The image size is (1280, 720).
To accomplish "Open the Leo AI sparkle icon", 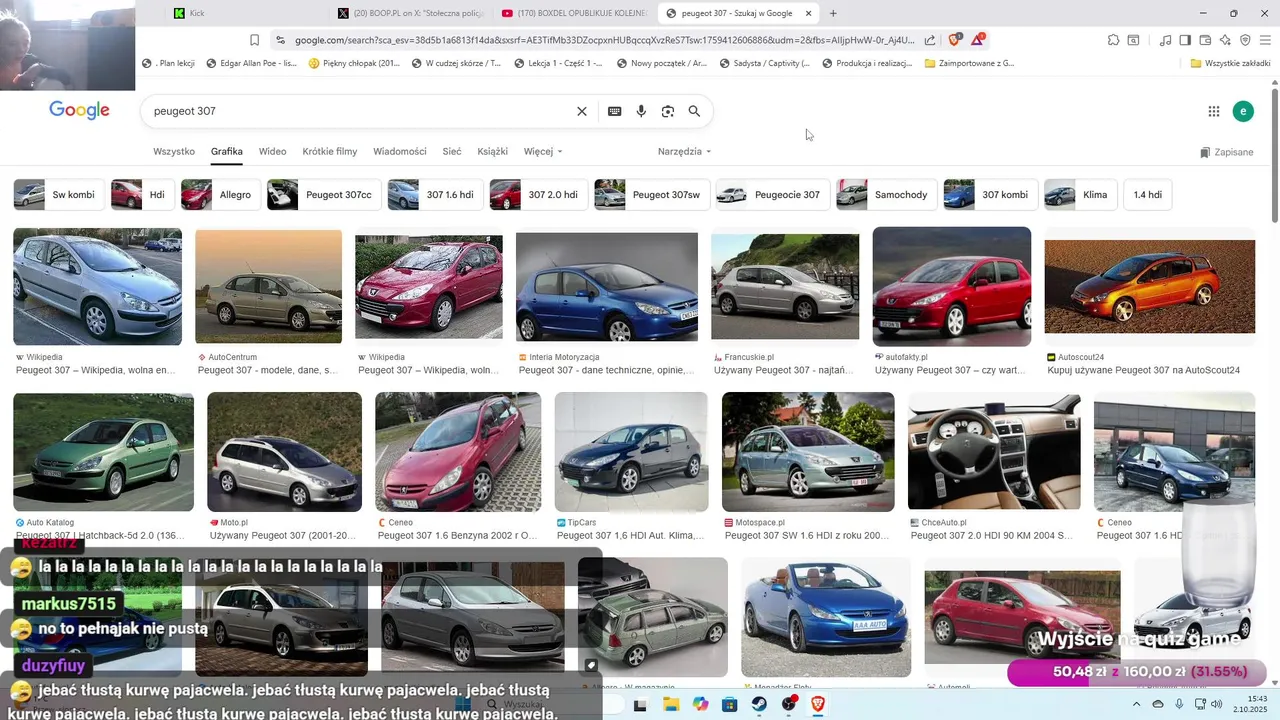I will coord(1225,40).
